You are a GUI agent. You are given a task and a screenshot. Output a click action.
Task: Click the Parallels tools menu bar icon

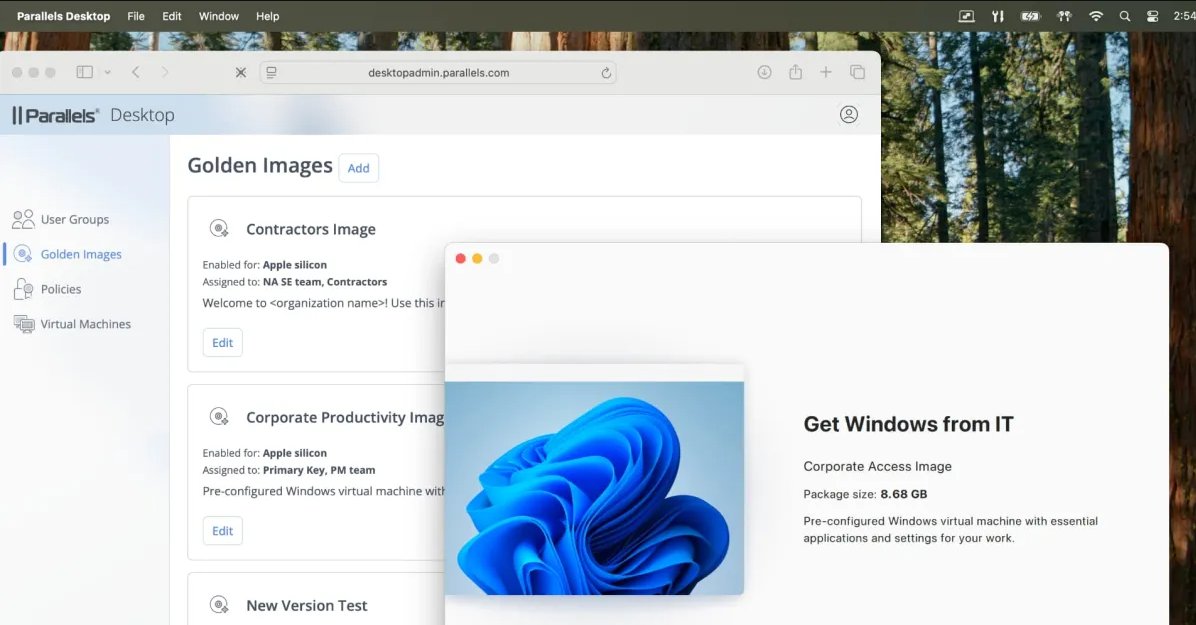click(998, 16)
